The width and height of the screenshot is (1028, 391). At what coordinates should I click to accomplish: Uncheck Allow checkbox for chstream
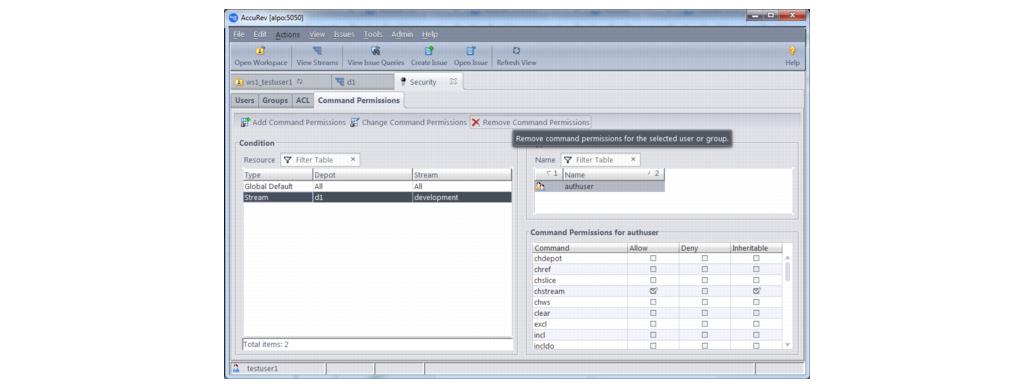(652, 291)
